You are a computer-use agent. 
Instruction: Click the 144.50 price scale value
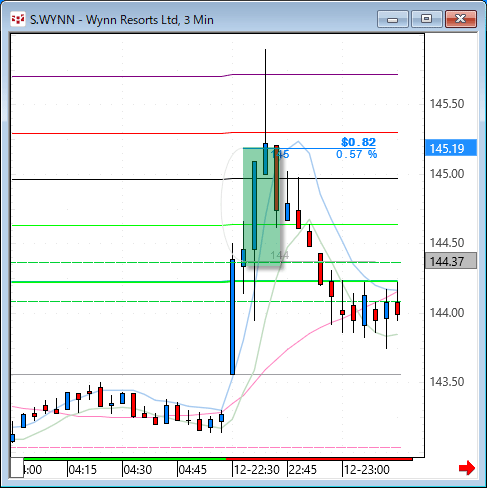(x=447, y=243)
